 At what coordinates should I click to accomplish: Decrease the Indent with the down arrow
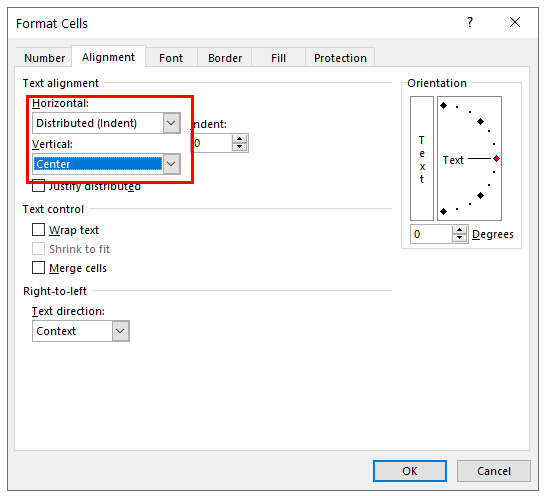point(239,147)
